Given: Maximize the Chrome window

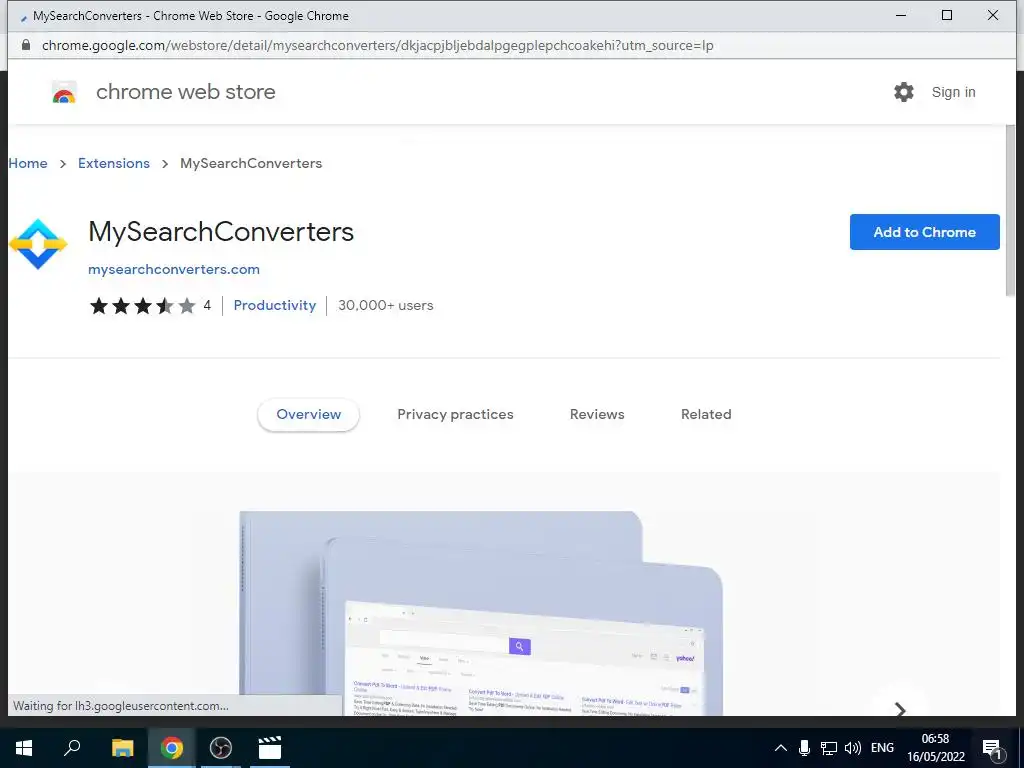Looking at the screenshot, I should [947, 15].
